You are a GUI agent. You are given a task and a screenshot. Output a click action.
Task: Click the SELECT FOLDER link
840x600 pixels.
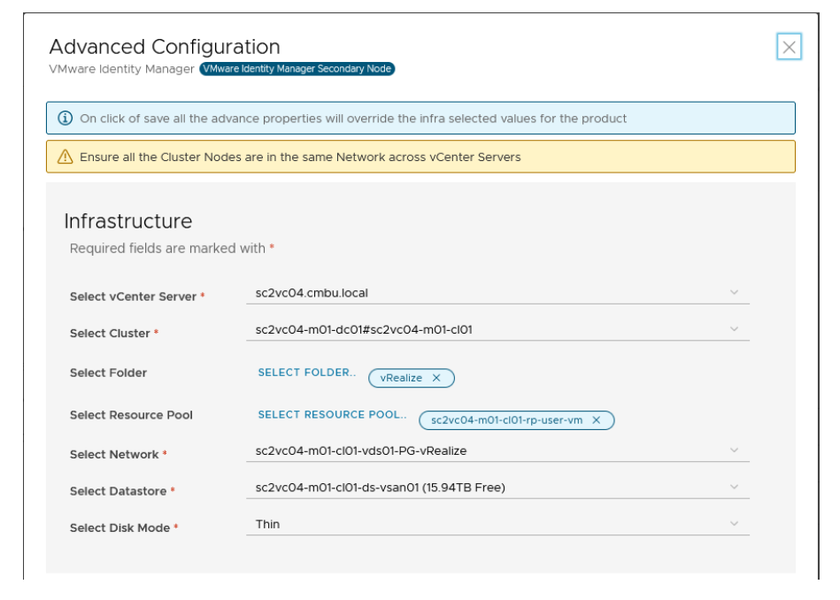(306, 373)
